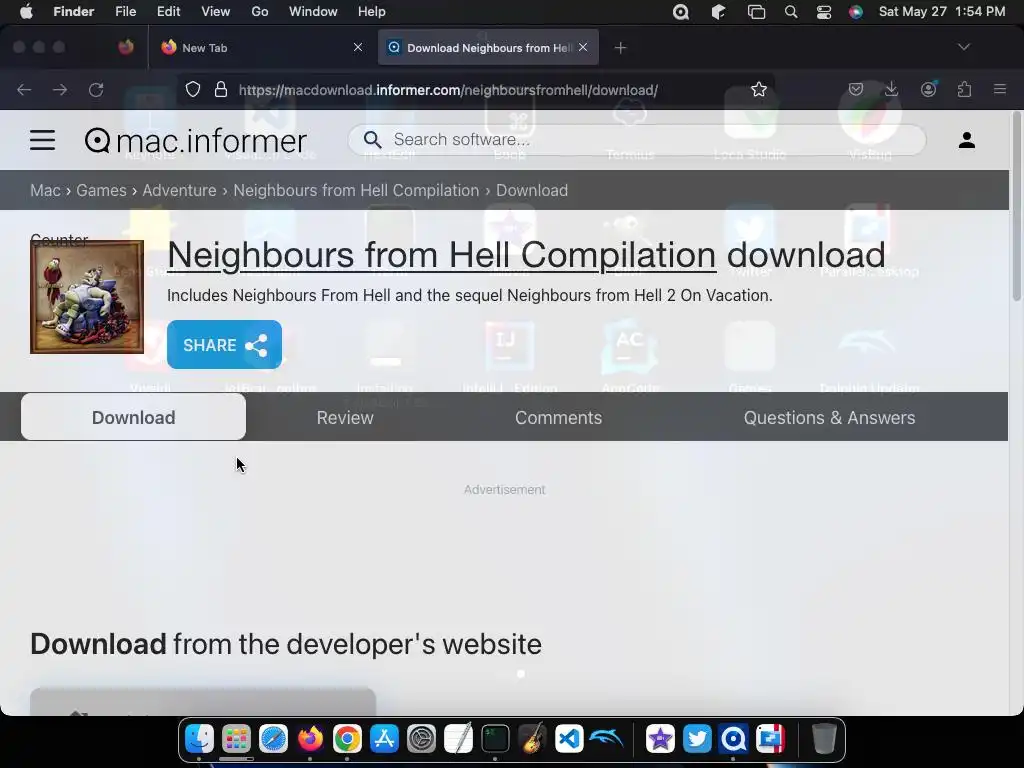Open the Firefox shield tracking protection icon
This screenshot has height=768, width=1024.
(193, 89)
